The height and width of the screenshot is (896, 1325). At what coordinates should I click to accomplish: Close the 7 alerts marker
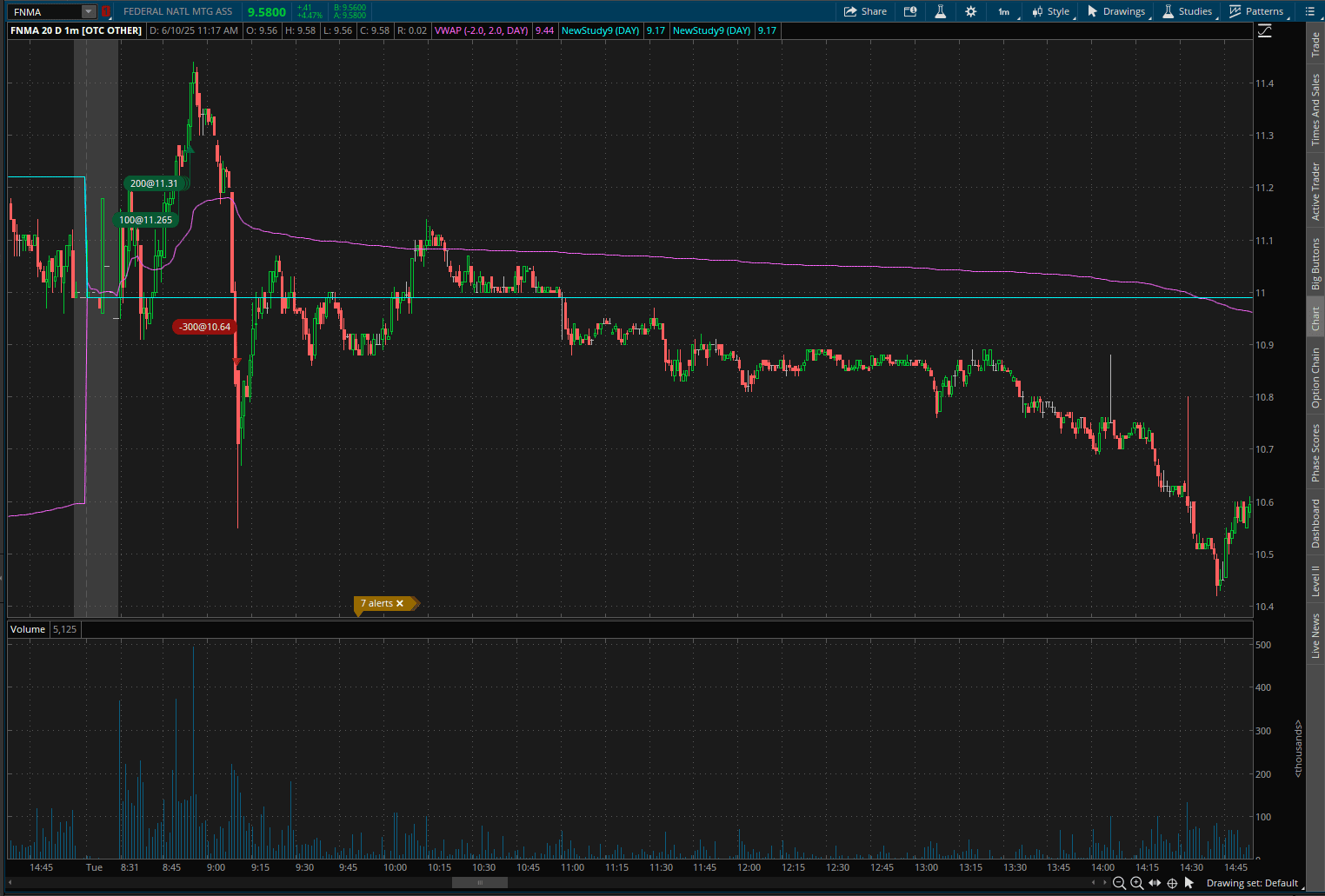(x=400, y=603)
